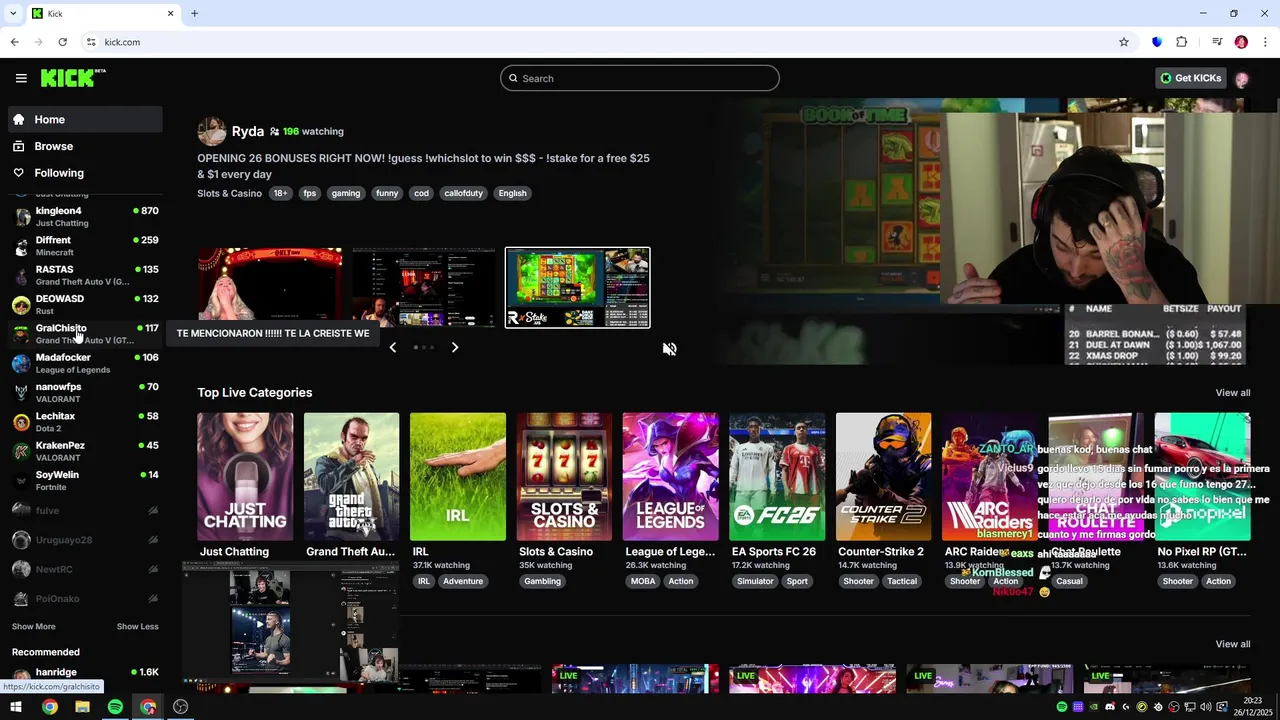Open a new browser tab
1280x720 pixels.
[194, 13]
